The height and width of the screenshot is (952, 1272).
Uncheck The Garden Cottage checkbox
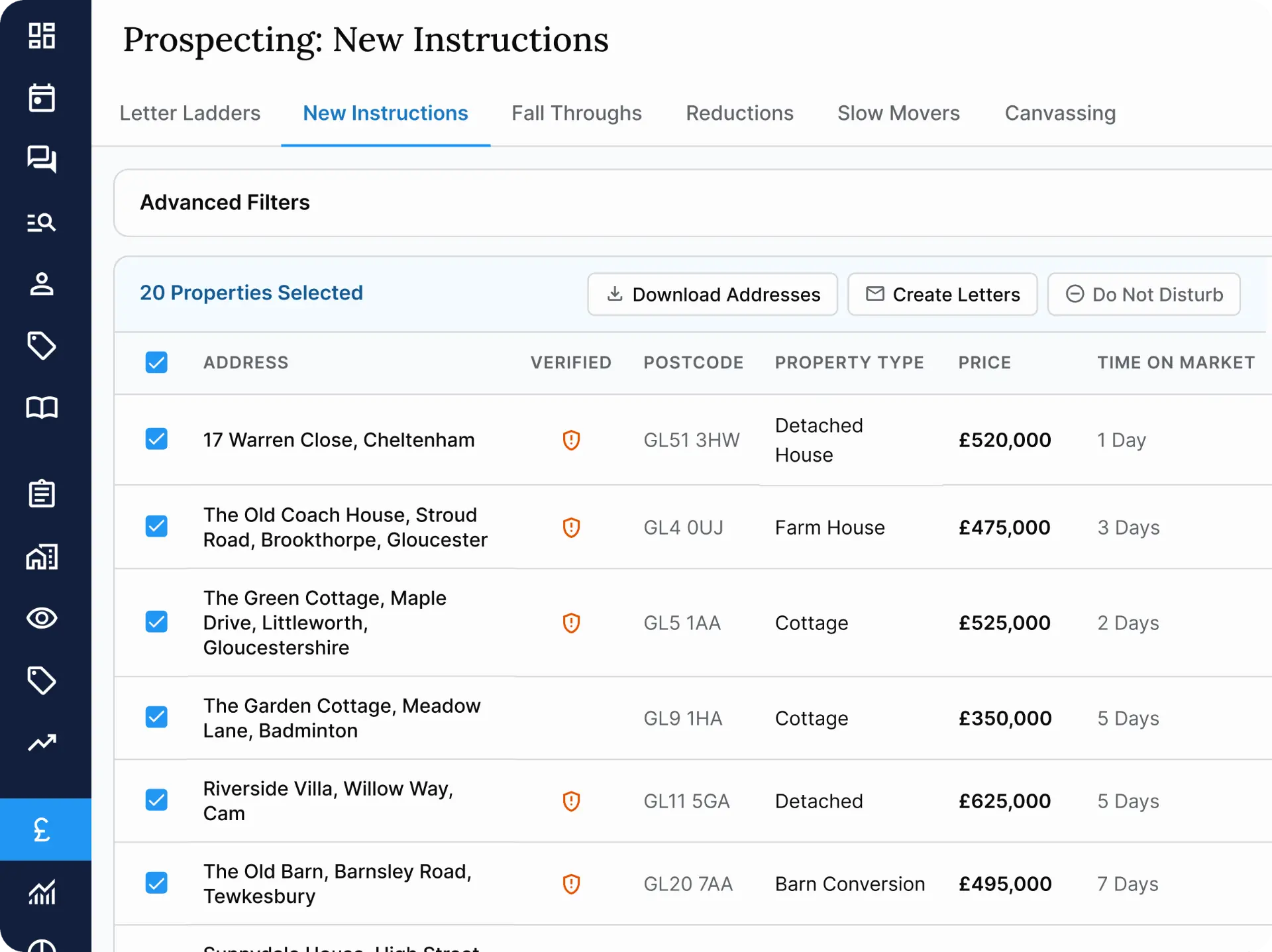[x=156, y=717]
